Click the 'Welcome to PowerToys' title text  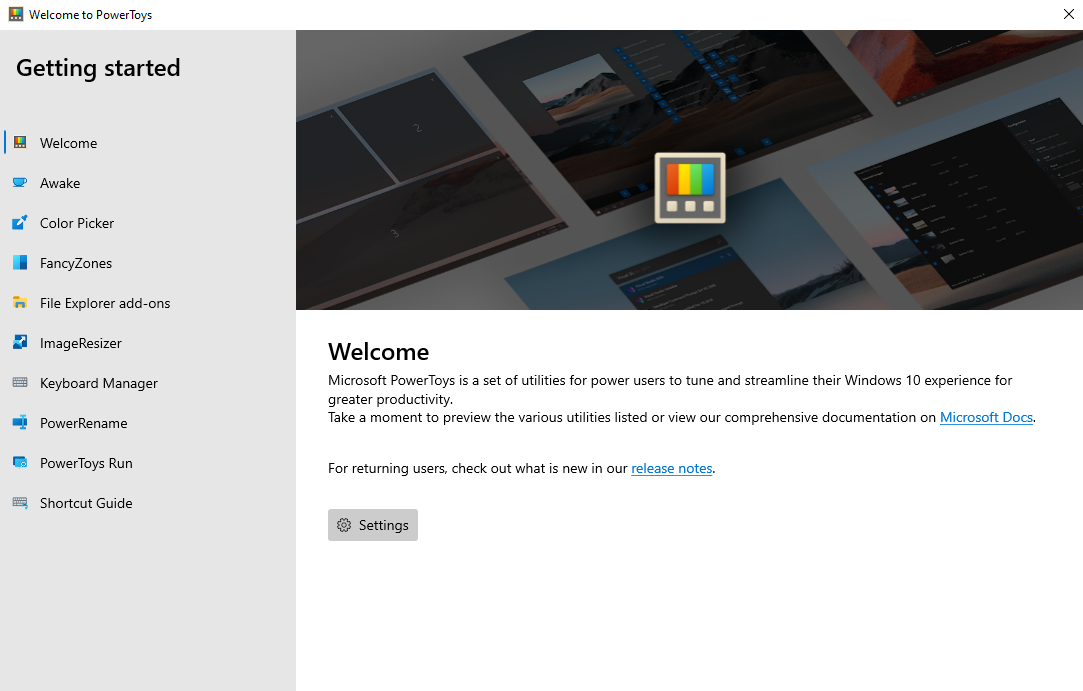pos(90,15)
